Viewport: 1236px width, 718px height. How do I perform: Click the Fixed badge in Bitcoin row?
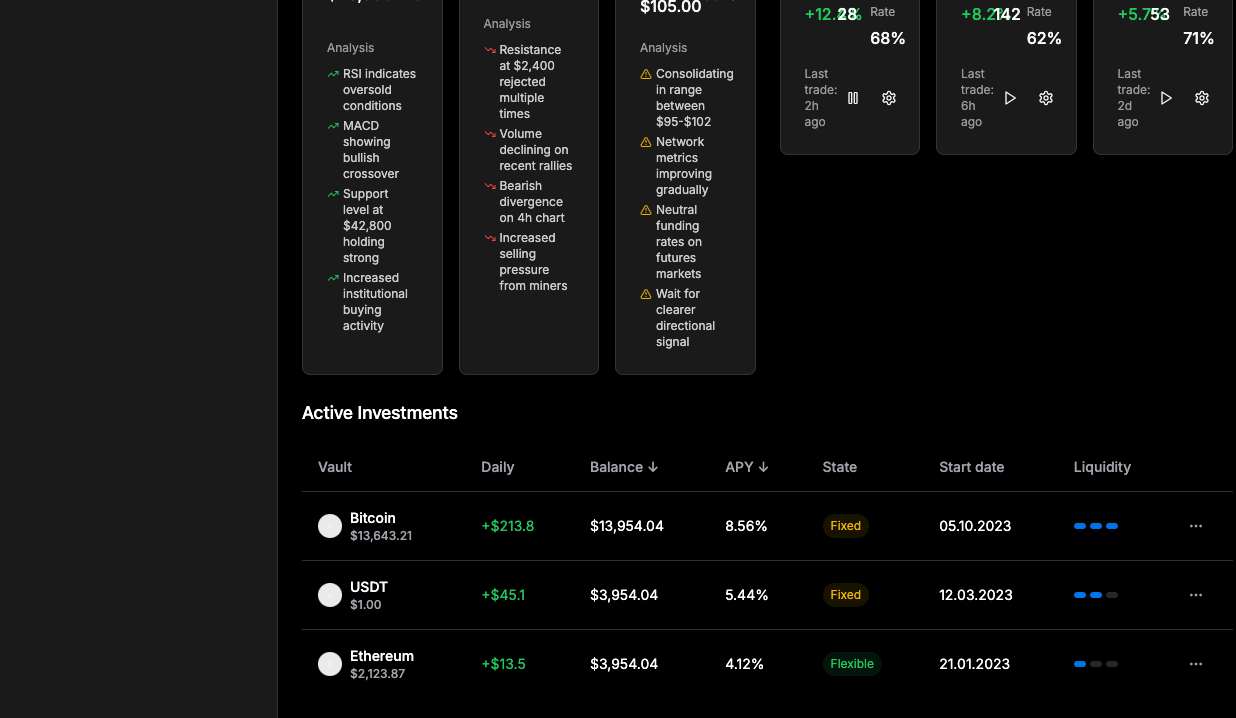pyautogui.click(x=846, y=526)
